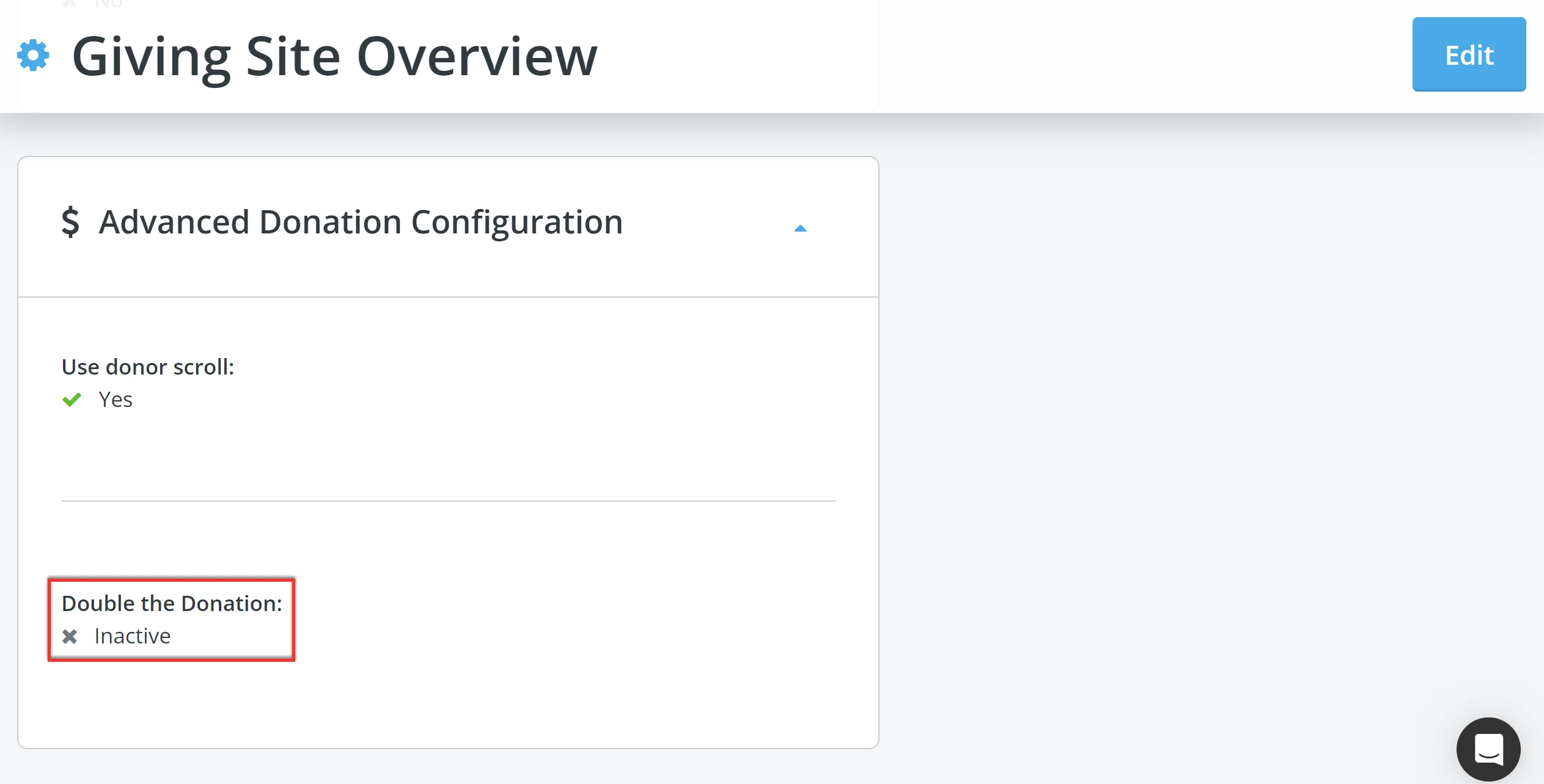Click the Advanced Donation Configuration heading

[x=360, y=222]
